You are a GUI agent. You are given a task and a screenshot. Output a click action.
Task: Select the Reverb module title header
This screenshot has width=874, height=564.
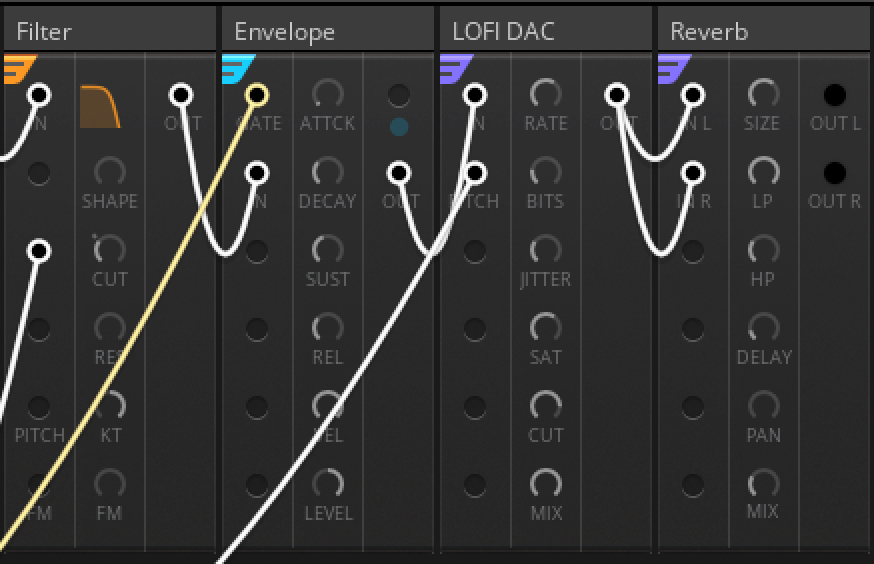tap(763, 31)
